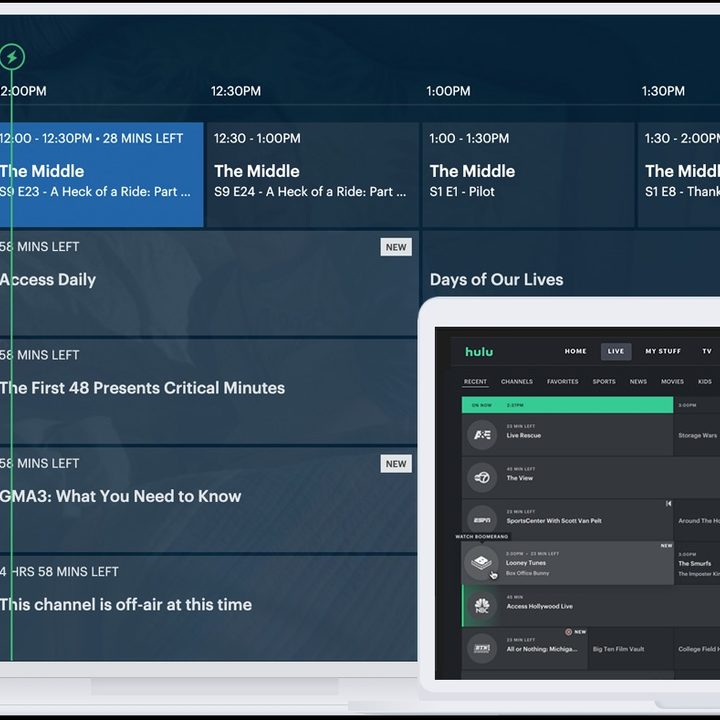Click the Boomerang channel logo
Viewport: 720px width, 720px height.
click(x=481, y=562)
